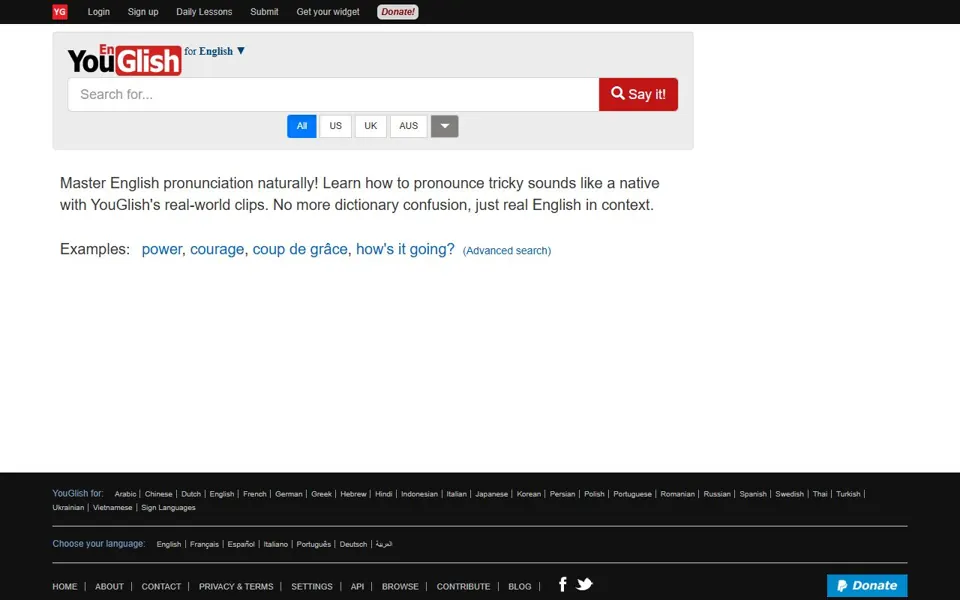
Task: Open YouGlish for German
Action: click(x=288, y=494)
